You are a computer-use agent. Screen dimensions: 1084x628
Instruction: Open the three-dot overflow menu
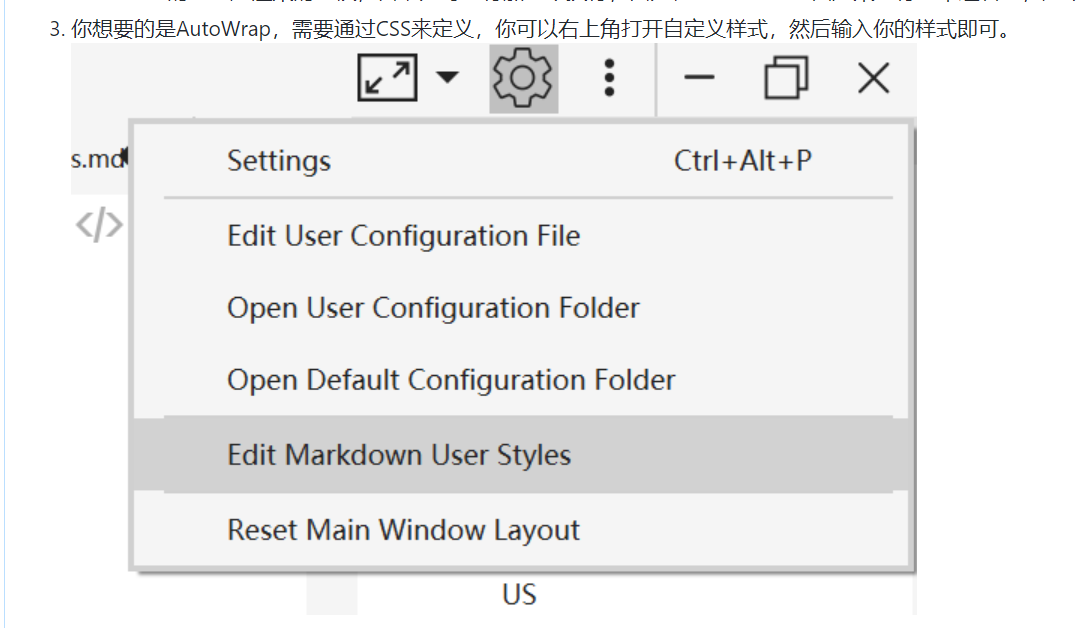(x=609, y=77)
